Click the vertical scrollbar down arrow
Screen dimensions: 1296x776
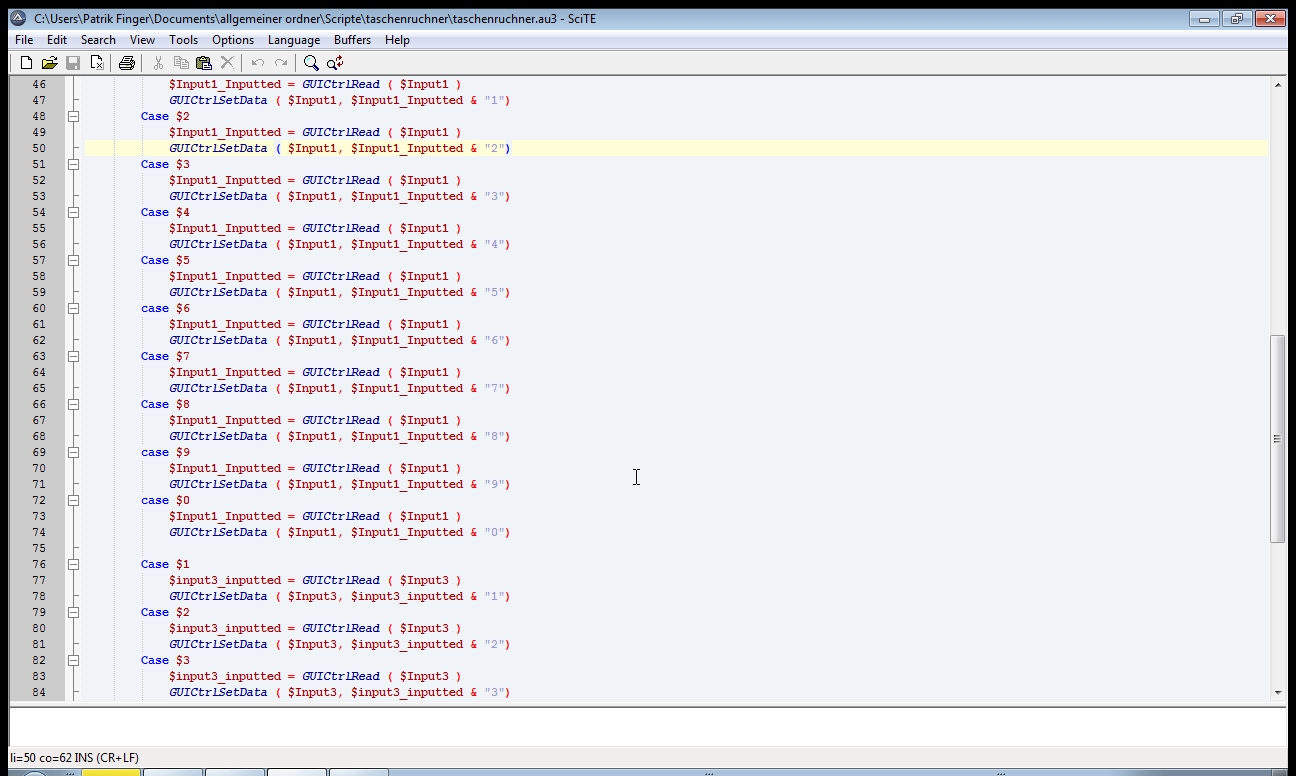[x=1278, y=692]
